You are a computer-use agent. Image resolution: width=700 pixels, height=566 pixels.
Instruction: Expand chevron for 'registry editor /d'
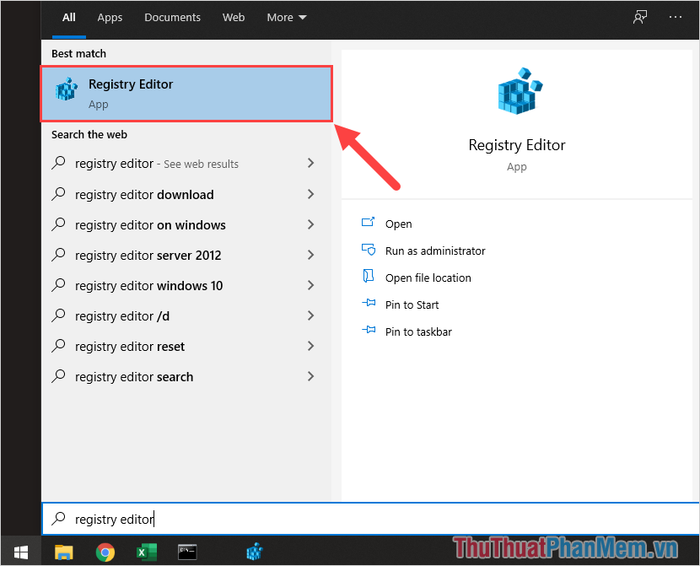(x=311, y=316)
